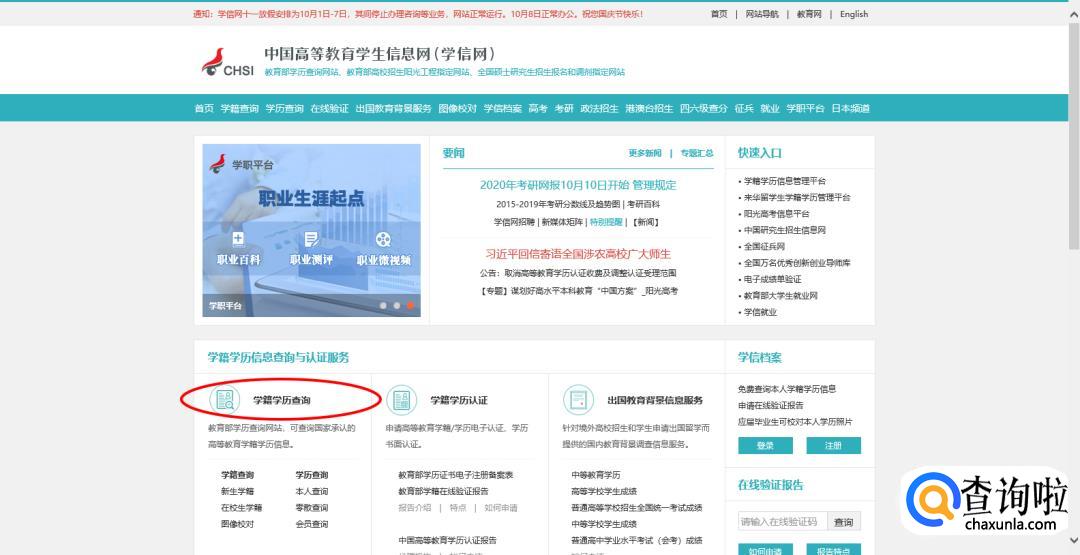The image size is (1080, 555).
Task: Open 来华留学生学籍学历管理平台 quick link
Action: click(x=797, y=198)
